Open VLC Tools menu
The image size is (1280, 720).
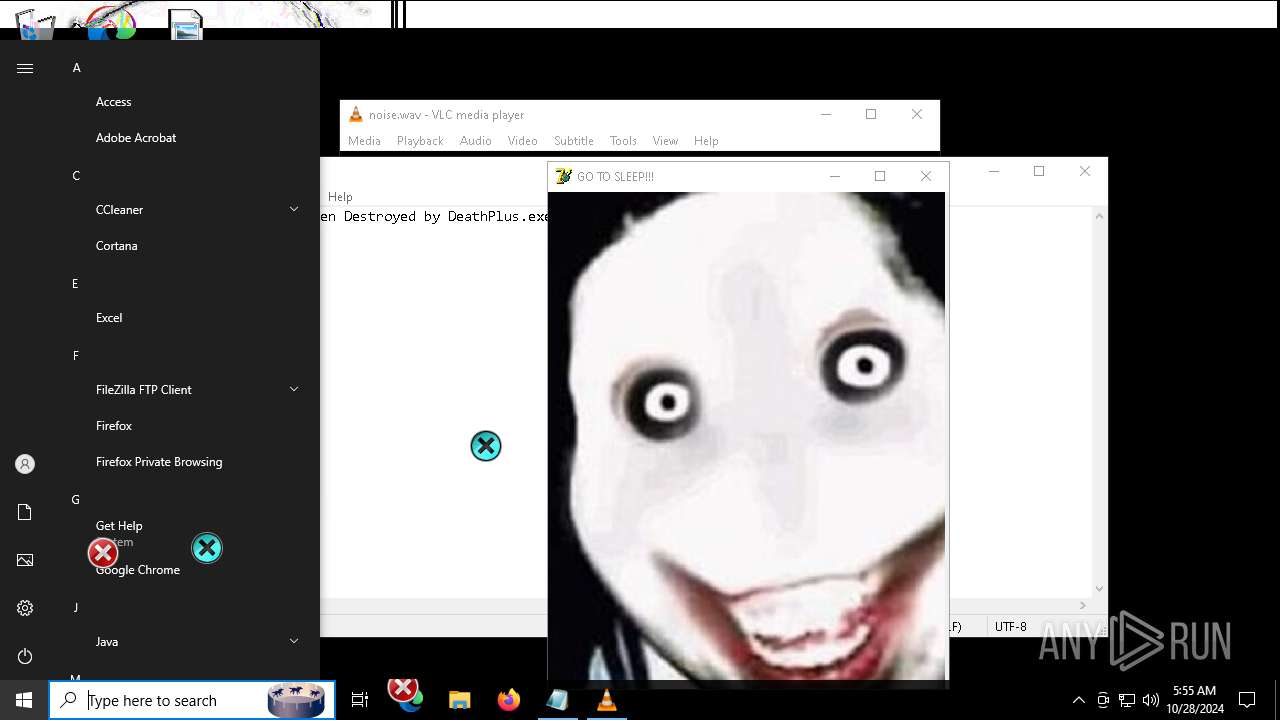click(623, 141)
